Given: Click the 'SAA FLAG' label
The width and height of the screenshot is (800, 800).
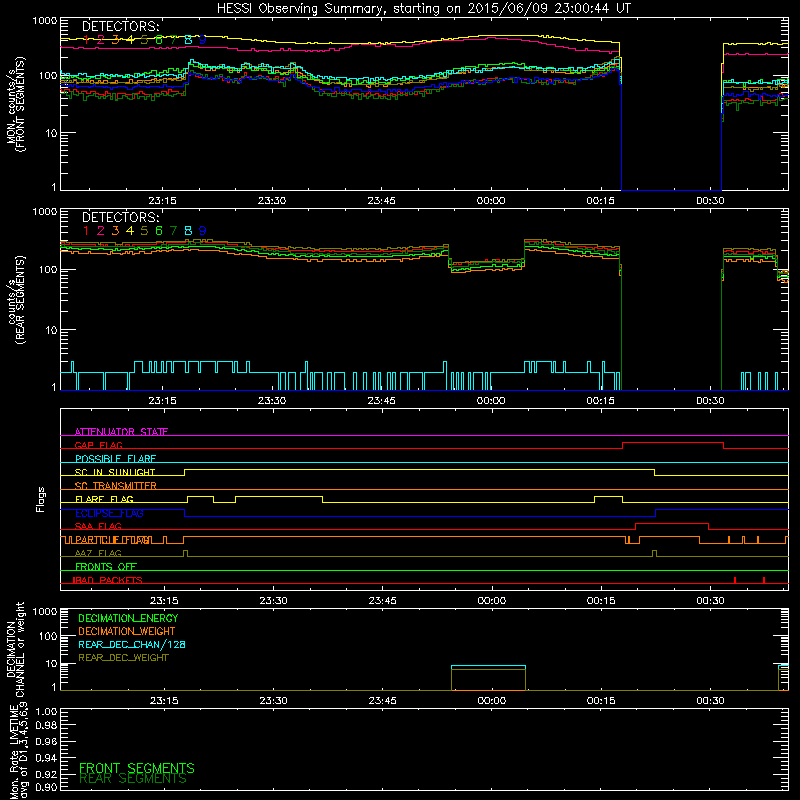Looking at the screenshot, I should [x=98, y=527].
